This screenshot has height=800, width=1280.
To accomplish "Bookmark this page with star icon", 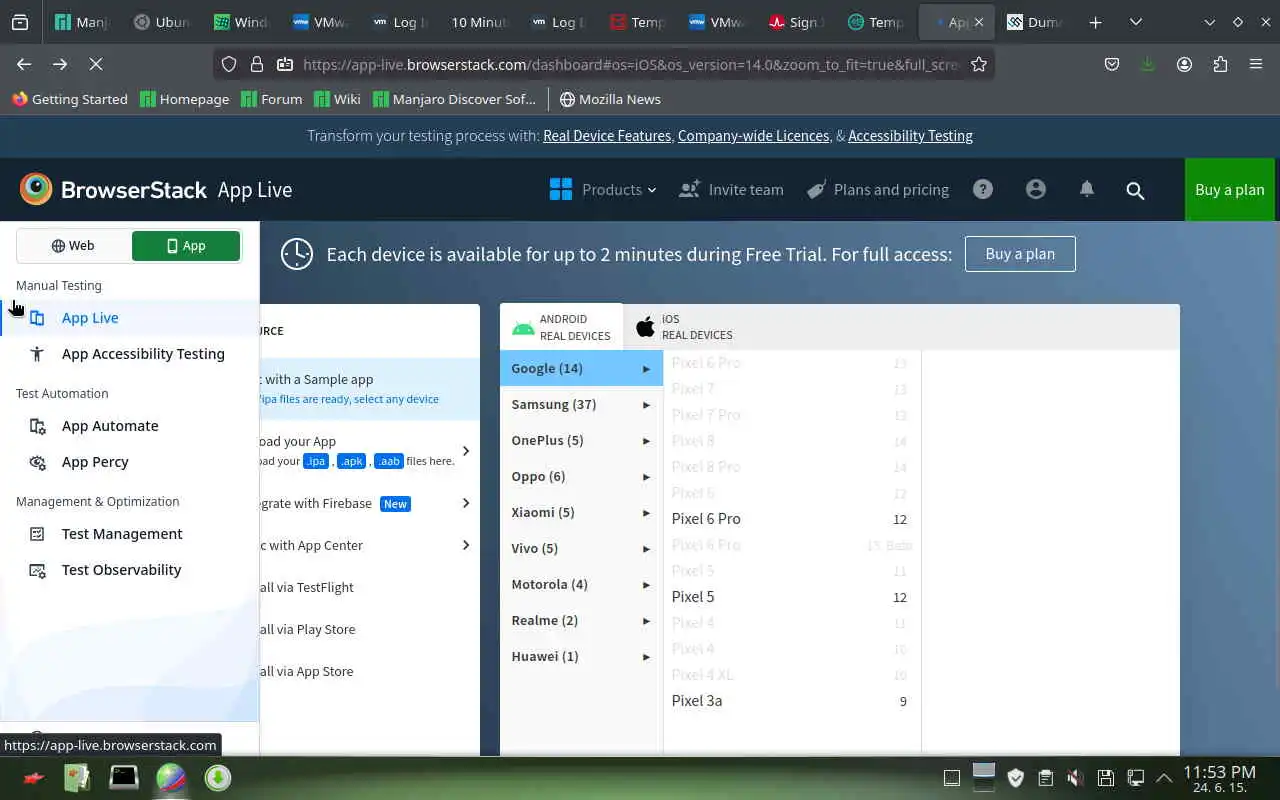I will 979,64.
